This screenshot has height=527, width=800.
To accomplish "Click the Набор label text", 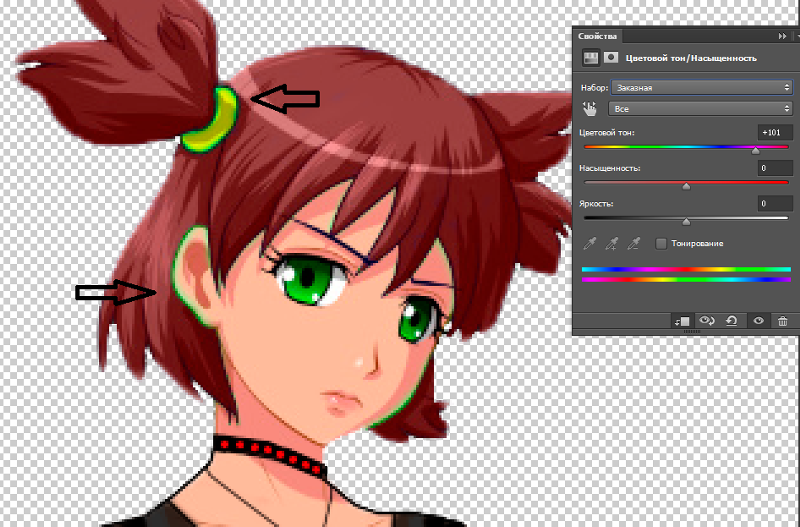I will click(594, 88).
